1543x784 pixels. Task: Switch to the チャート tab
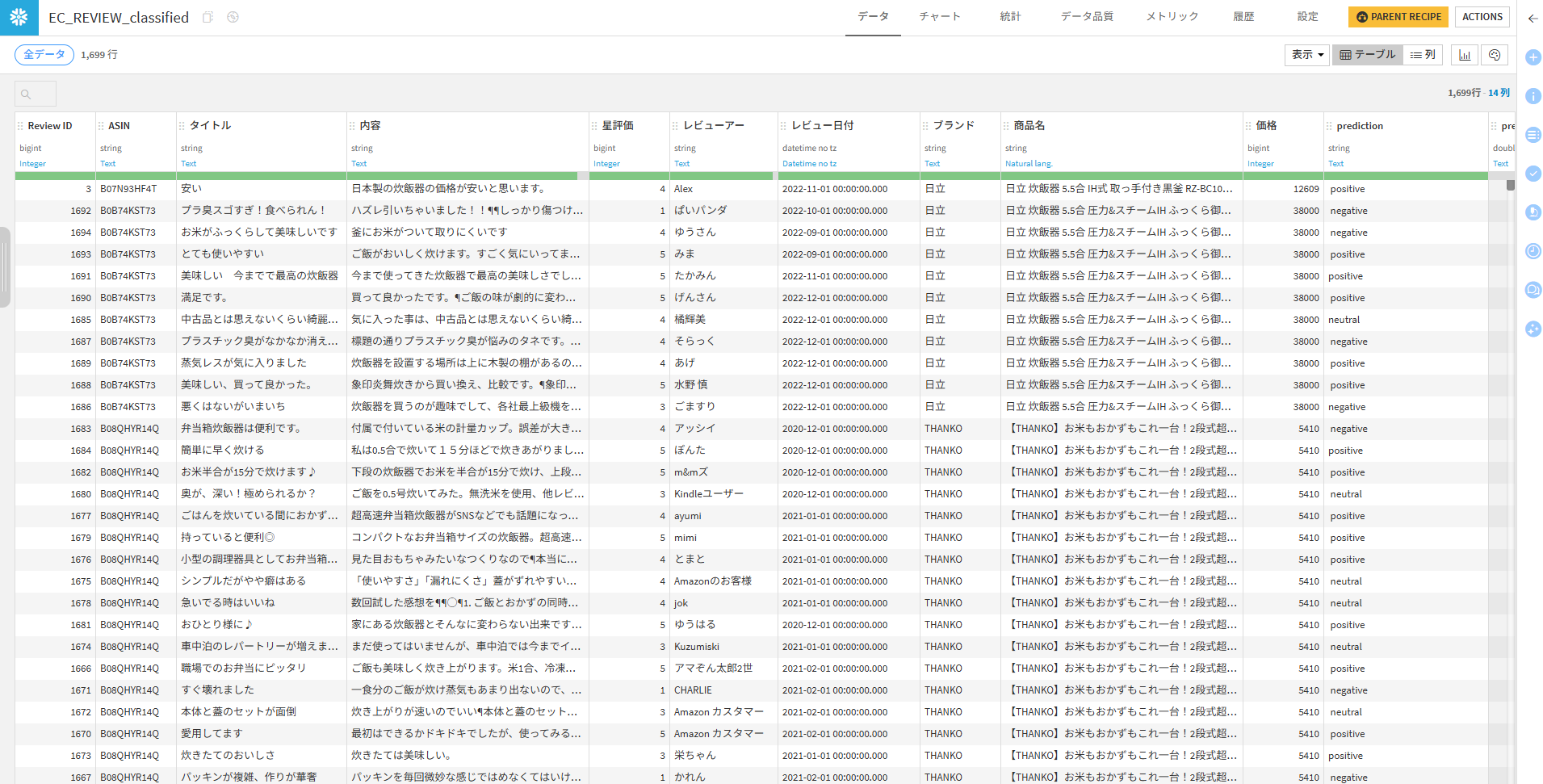[x=940, y=17]
